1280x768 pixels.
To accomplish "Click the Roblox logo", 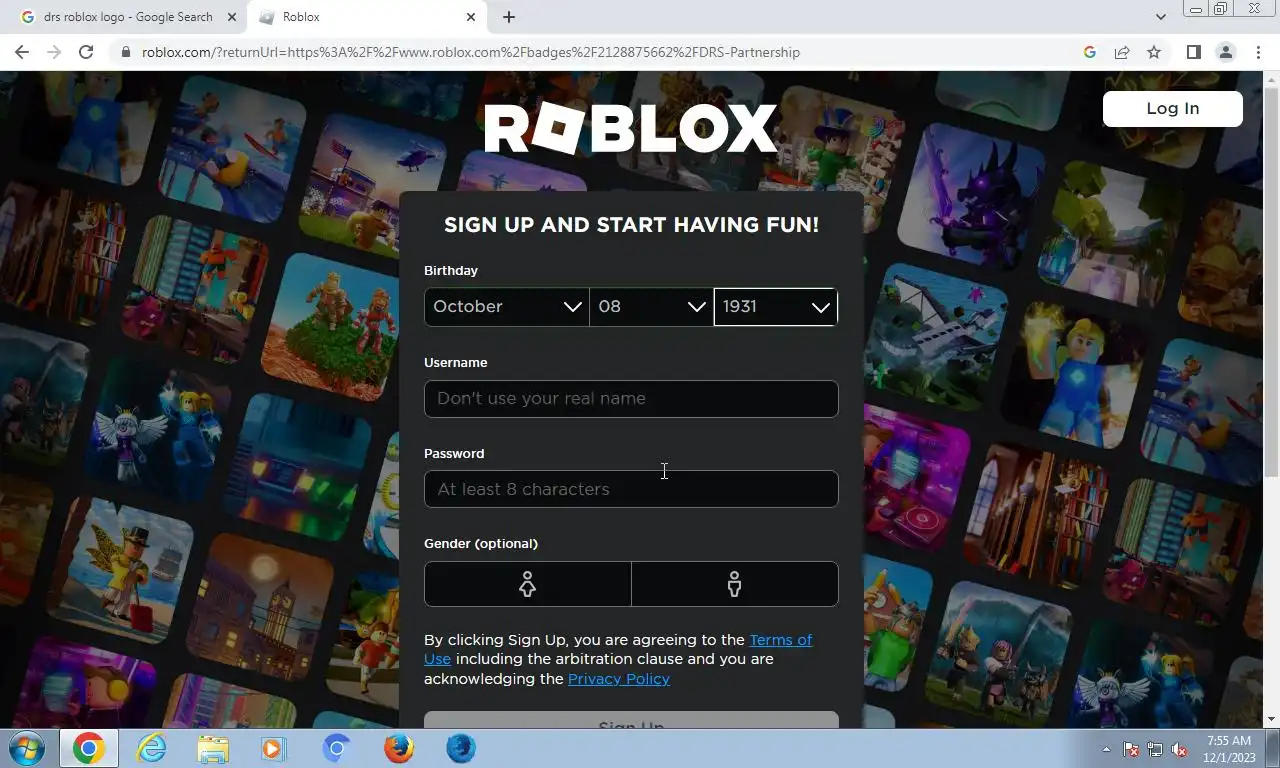I will (631, 129).
